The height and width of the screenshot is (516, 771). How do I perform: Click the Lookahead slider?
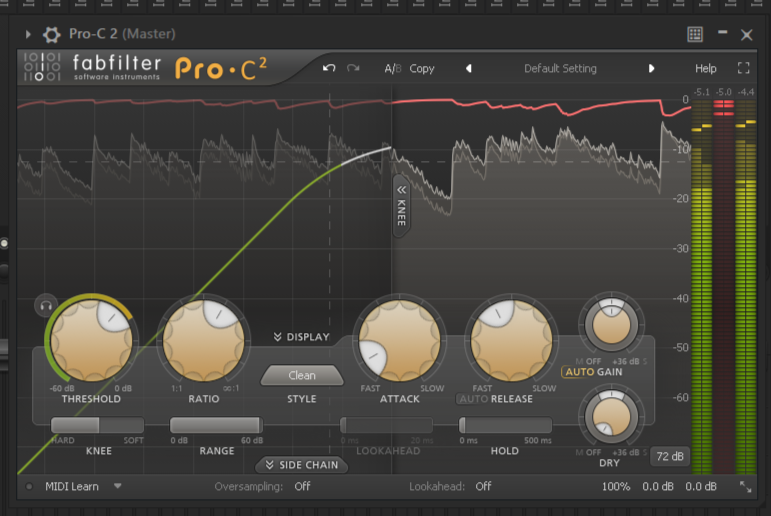[x=386, y=425]
